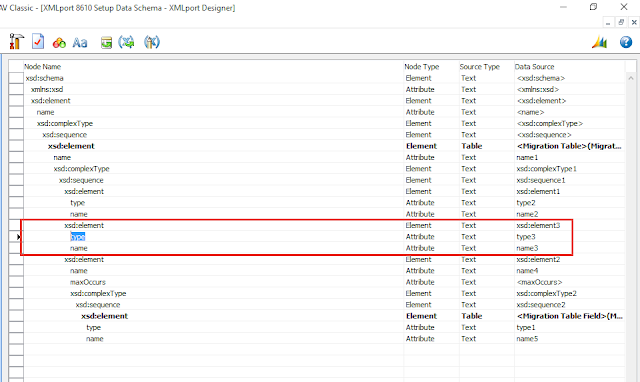
Task: Click the colored balls toolbar icon
Action: [59, 42]
